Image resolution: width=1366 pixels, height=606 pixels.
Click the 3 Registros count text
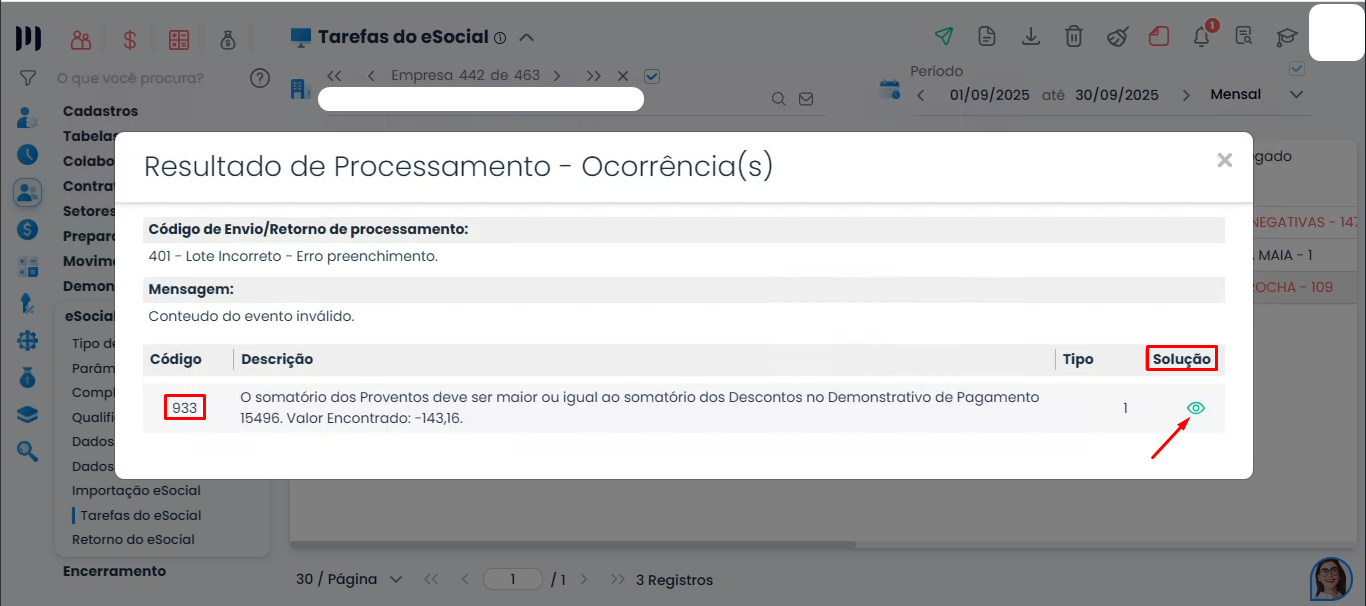point(675,579)
